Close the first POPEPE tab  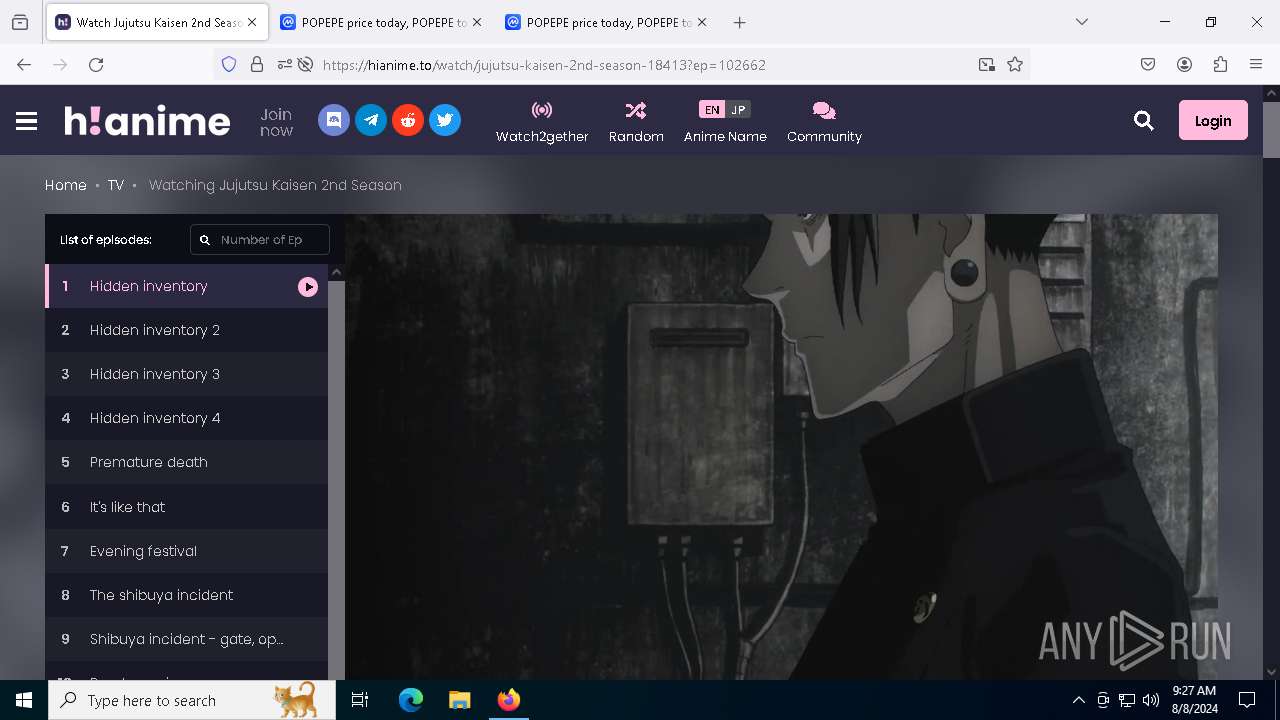click(x=476, y=22)
